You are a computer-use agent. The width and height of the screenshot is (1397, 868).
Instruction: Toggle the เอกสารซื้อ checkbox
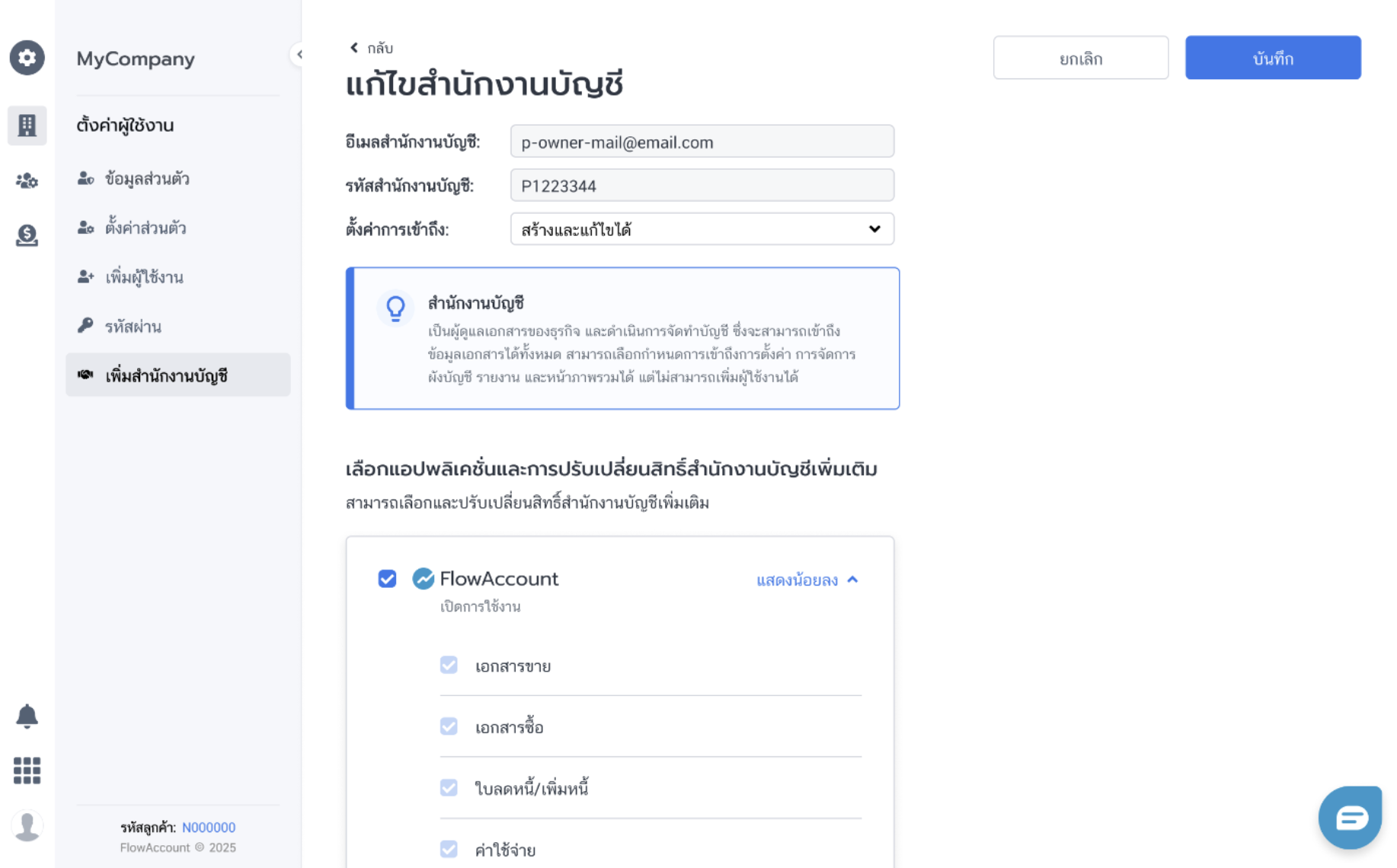pos(449,726)
